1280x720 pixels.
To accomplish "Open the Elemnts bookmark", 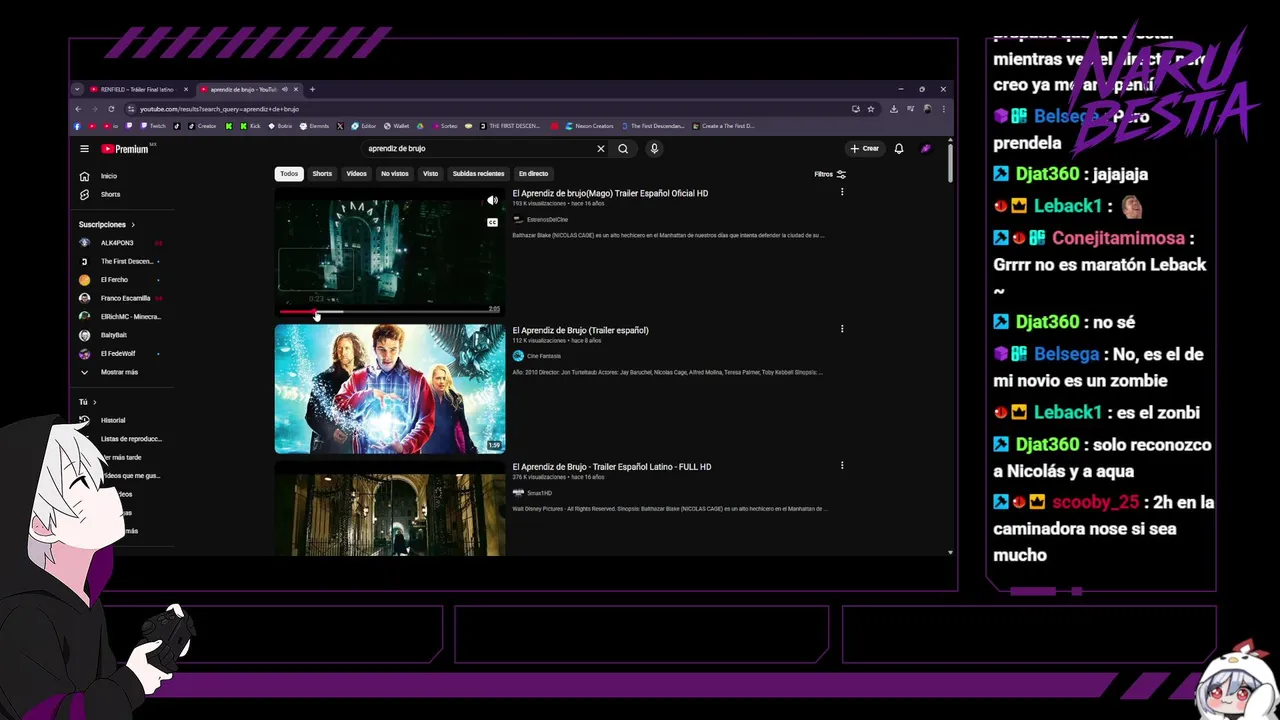I will [x=314, y=126].
